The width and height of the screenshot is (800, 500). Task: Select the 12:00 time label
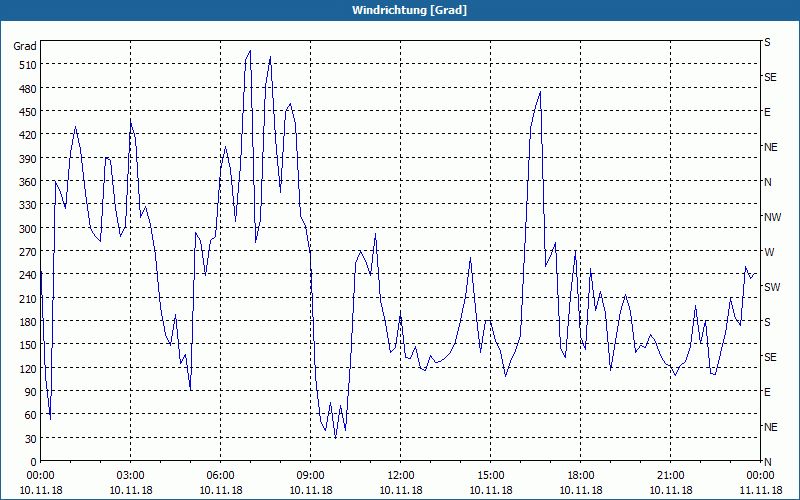click(401, 476)
